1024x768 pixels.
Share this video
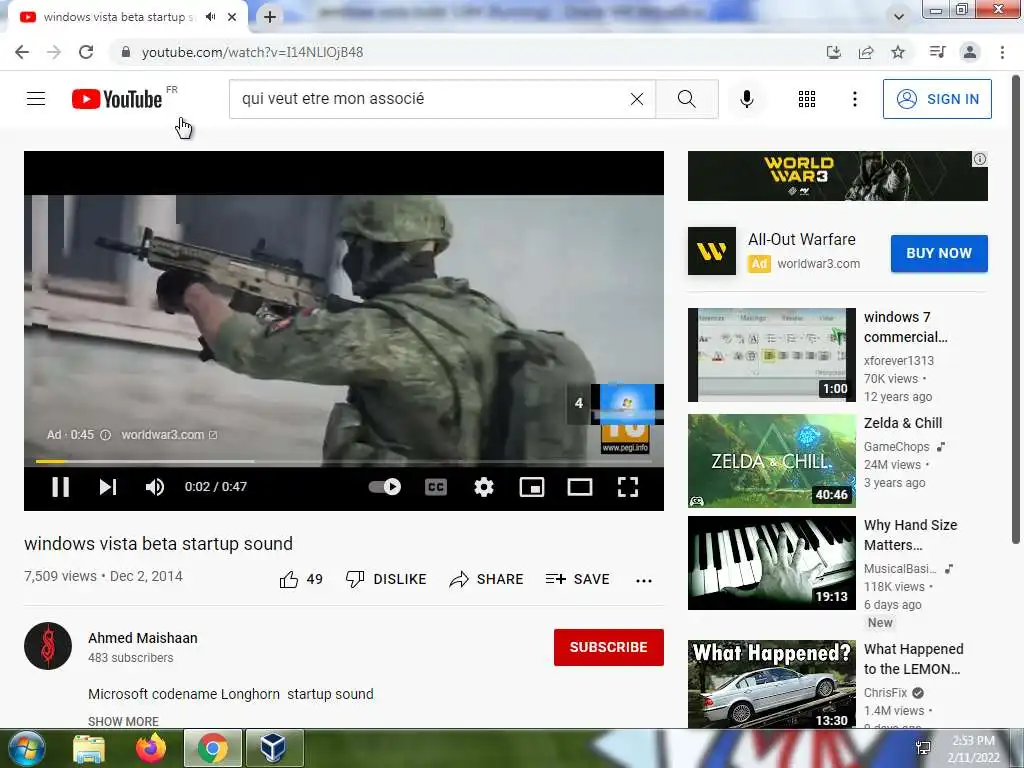(x=487, y=579)
